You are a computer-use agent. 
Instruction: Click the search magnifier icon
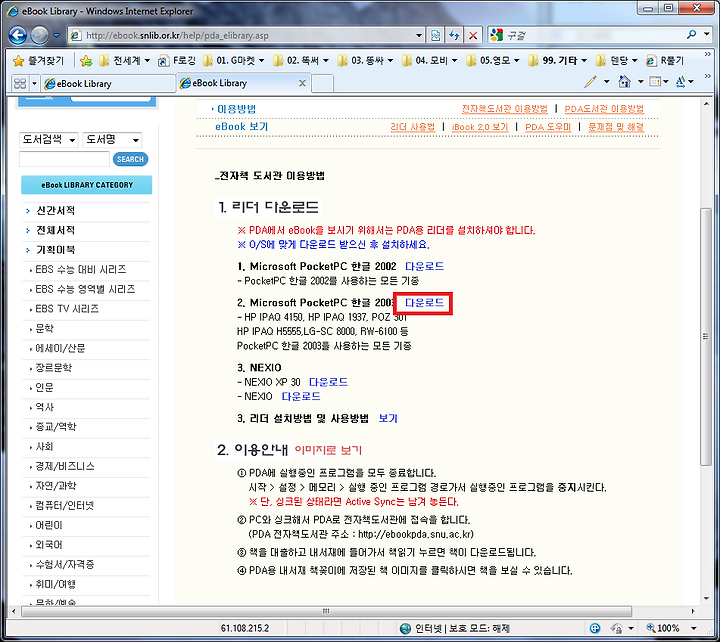click(691, 35)
